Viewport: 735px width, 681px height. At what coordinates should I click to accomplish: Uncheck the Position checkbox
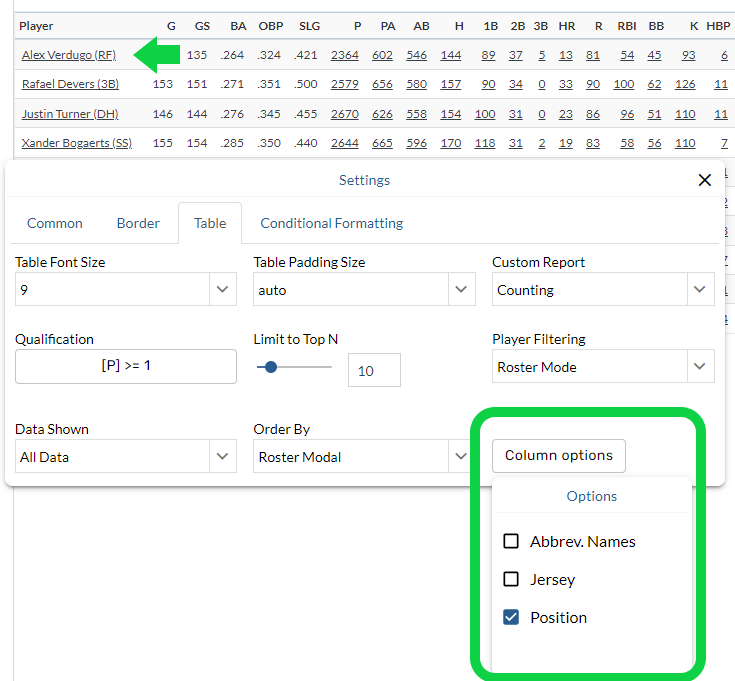[x=511, y=617]
